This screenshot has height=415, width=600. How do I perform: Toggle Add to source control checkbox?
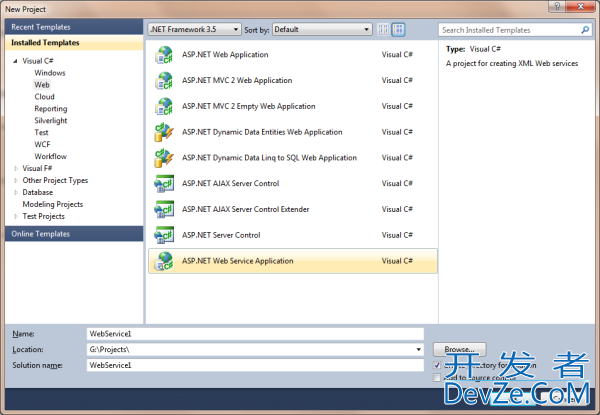click(x=437, y=378)
